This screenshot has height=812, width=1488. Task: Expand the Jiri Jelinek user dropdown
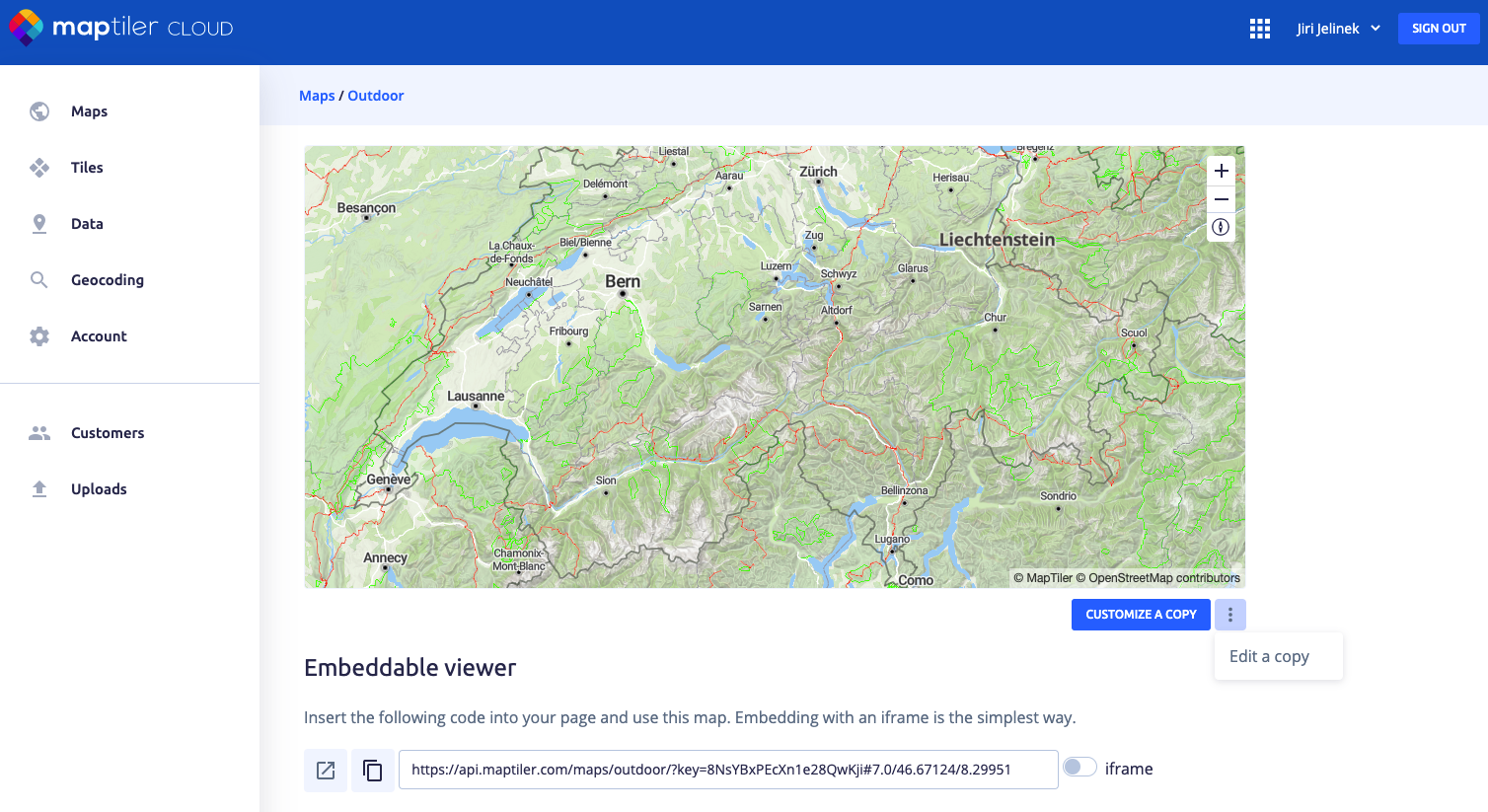point(1338,29)
